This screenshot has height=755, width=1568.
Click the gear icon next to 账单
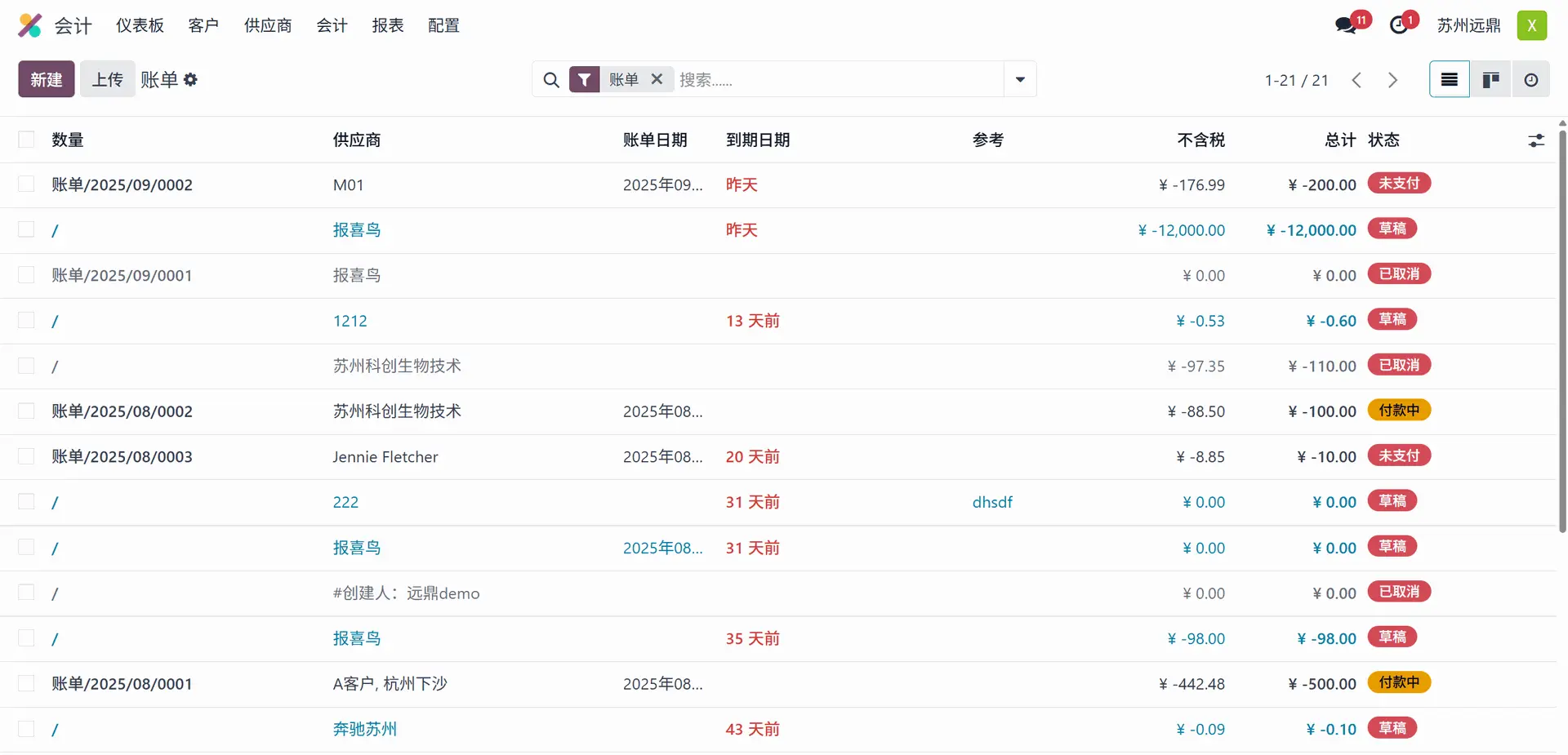click(191, 80)
